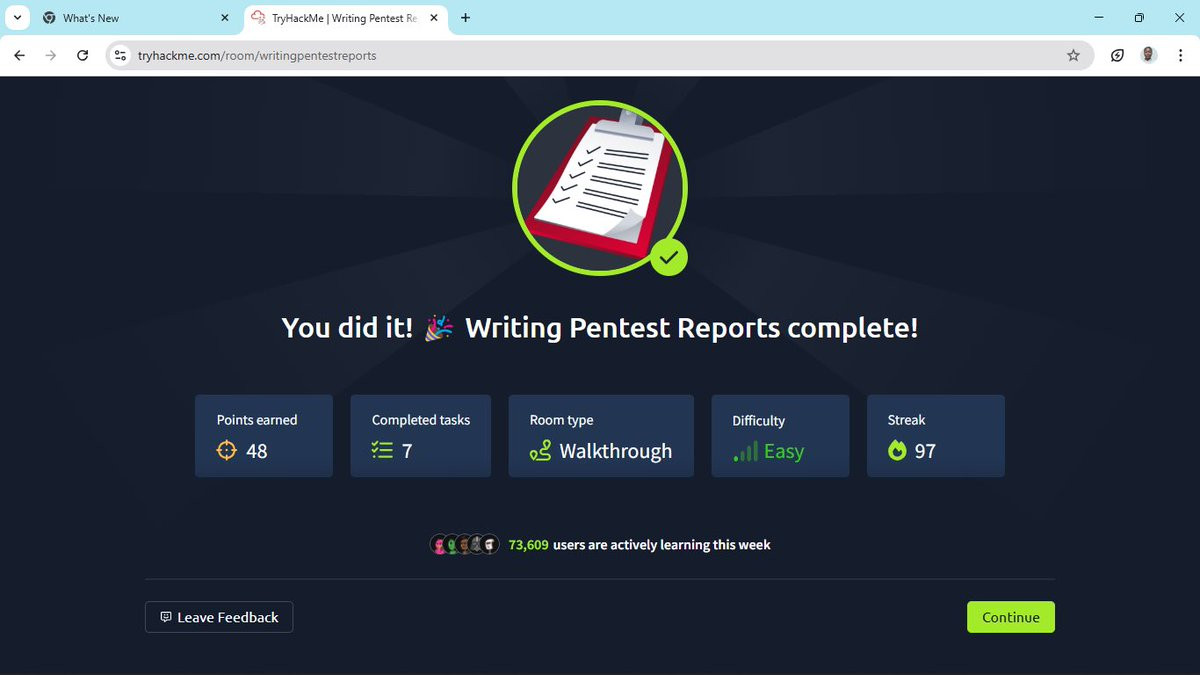Open the Chrome profile avatar
1200x675 pixels.
coord(1148,55)
